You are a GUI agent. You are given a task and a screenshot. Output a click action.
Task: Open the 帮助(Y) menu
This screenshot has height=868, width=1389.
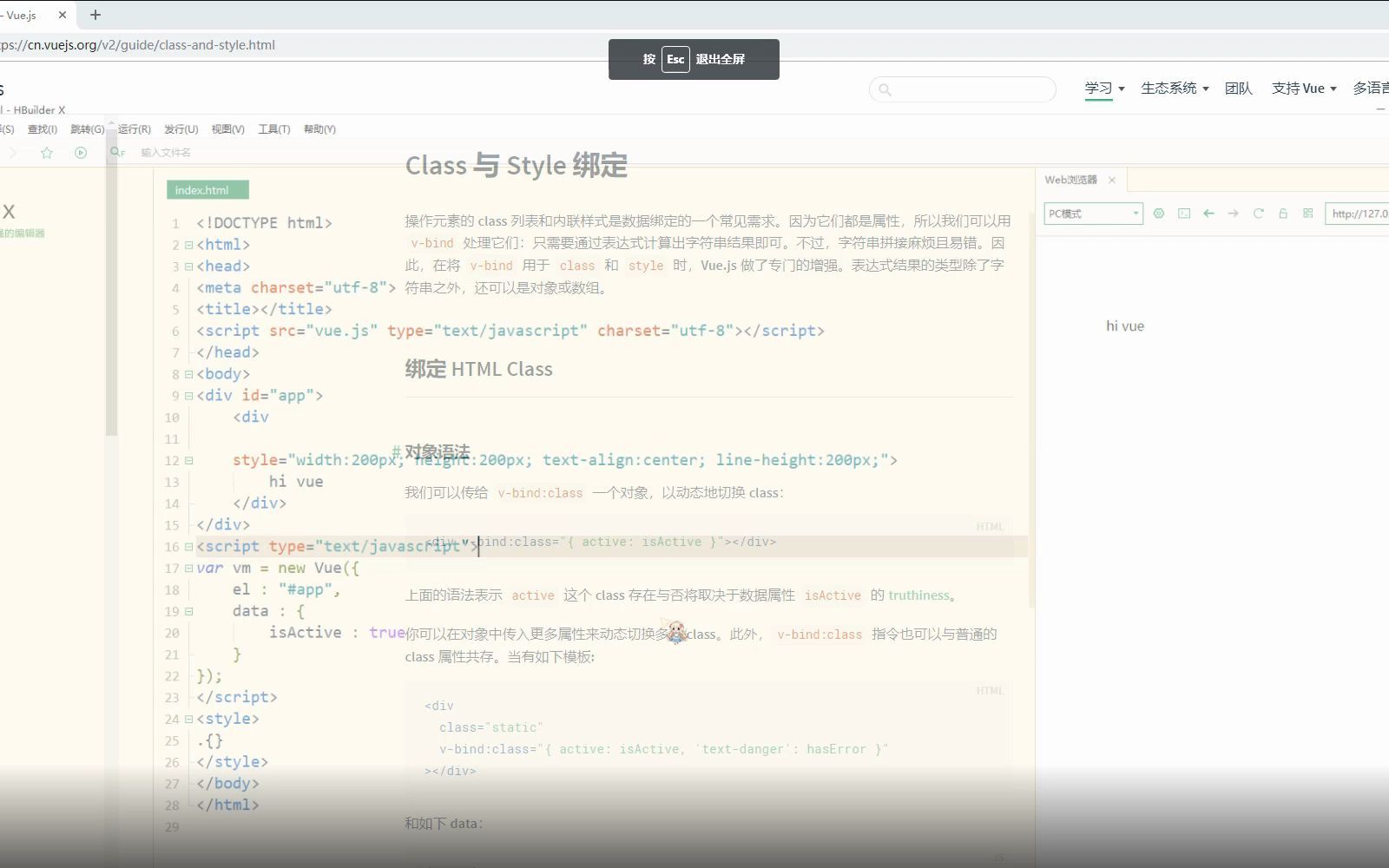(319, 129)
